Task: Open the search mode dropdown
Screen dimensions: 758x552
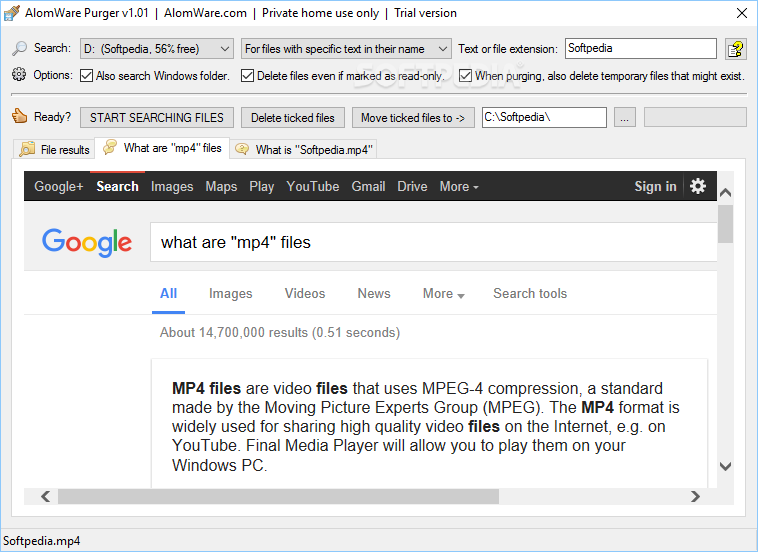Action: click(x=346, y=49)
